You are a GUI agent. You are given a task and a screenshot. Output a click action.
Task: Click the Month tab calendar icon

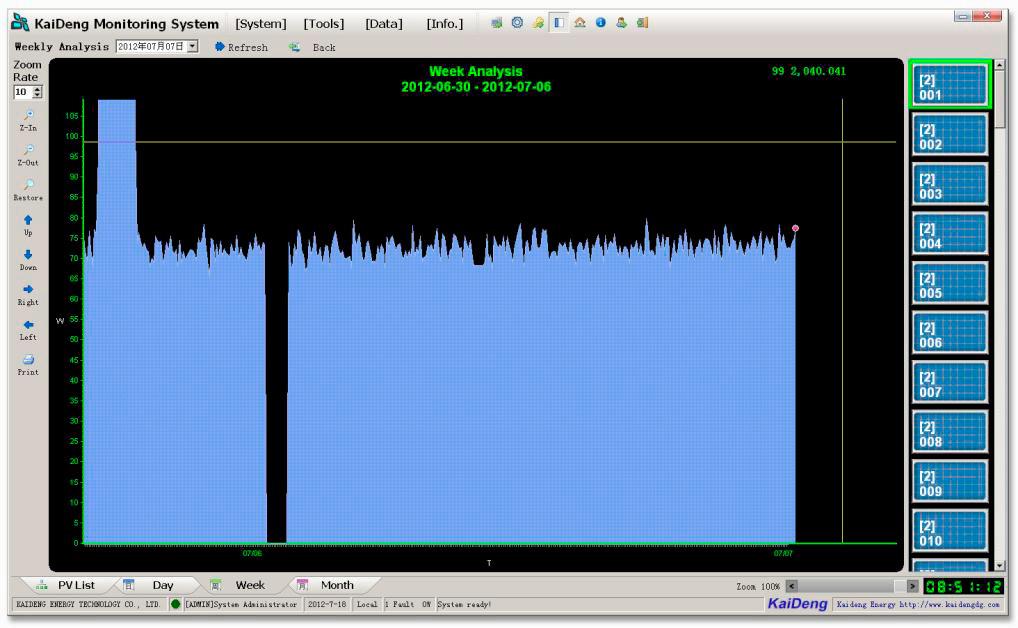click(303, 585)
